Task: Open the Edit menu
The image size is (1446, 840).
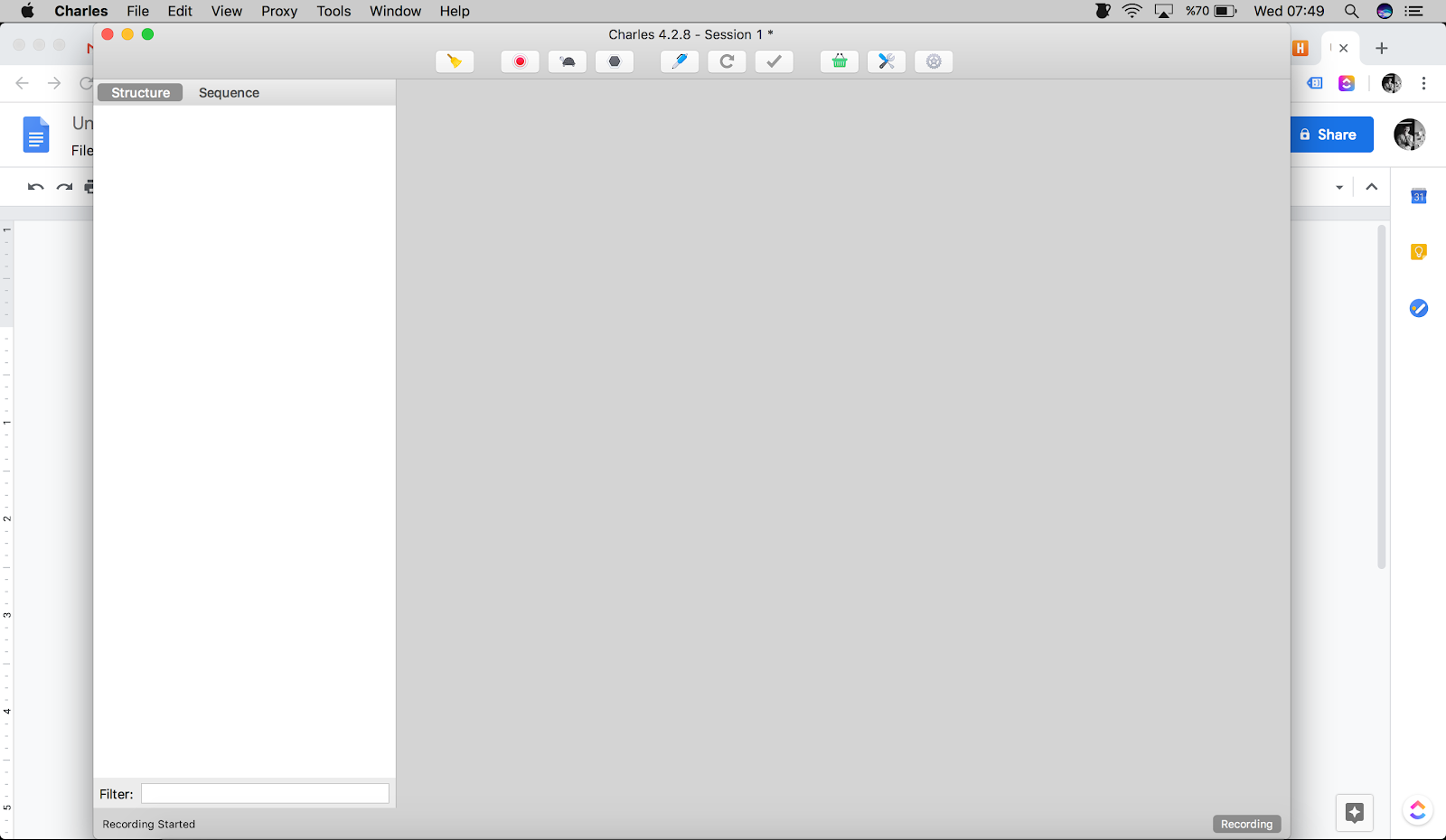Action: [180, 11]
